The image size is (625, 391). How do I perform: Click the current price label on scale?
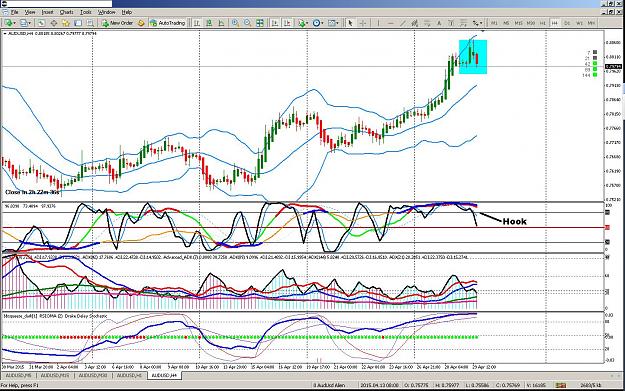coord(613,67)
